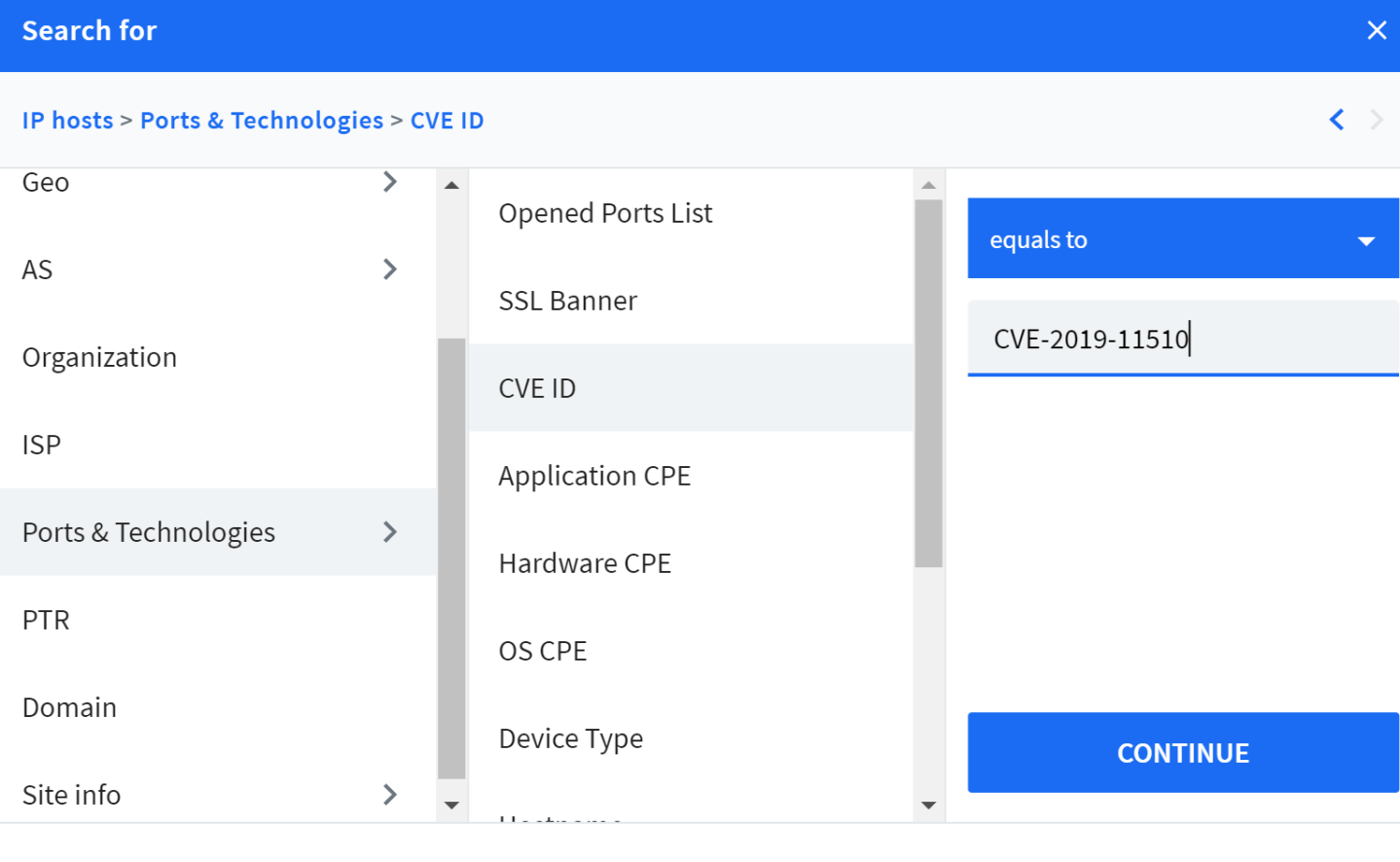Viewport: 1400px width, 862px height.
Task: Click the CVE ID value input field
Action: tap(1182, 339)
